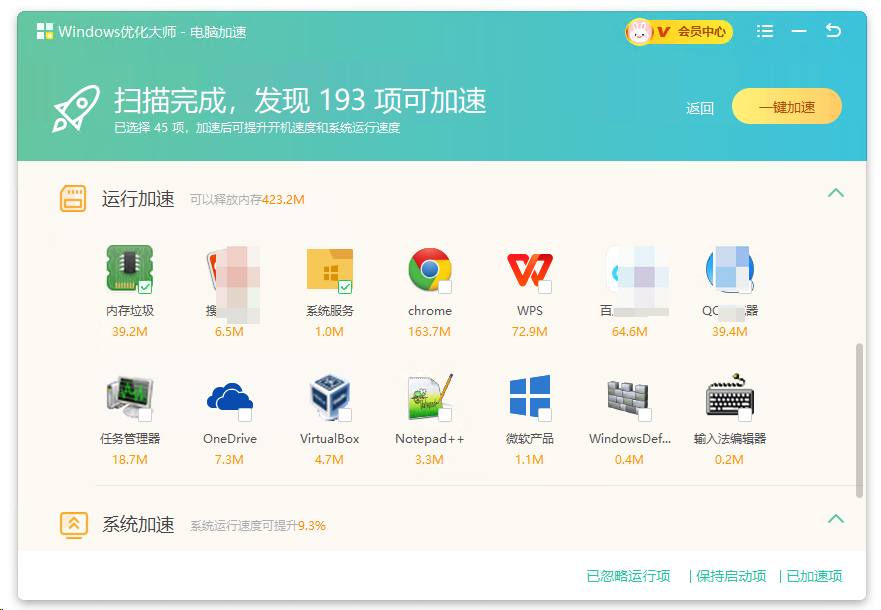
Task: Select the WPS icon
Action: pyautogui.click(x=530, y=270)
